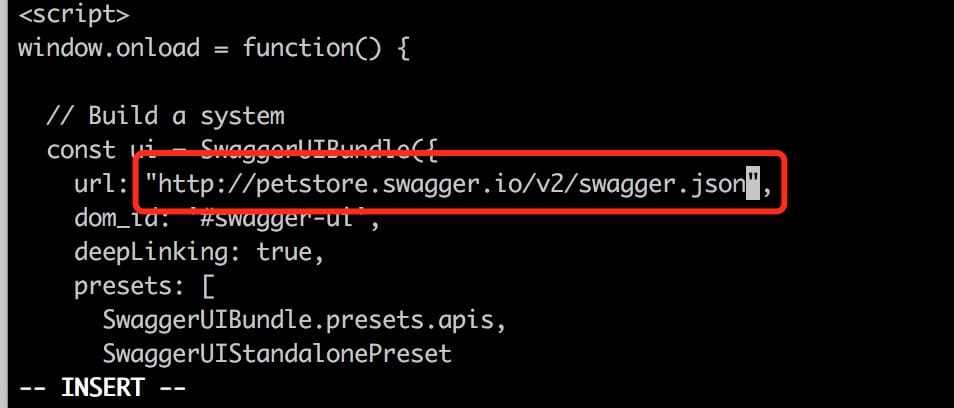The image size is (954, 408).
Task: Click the url: property key
Action: [100, 185]
